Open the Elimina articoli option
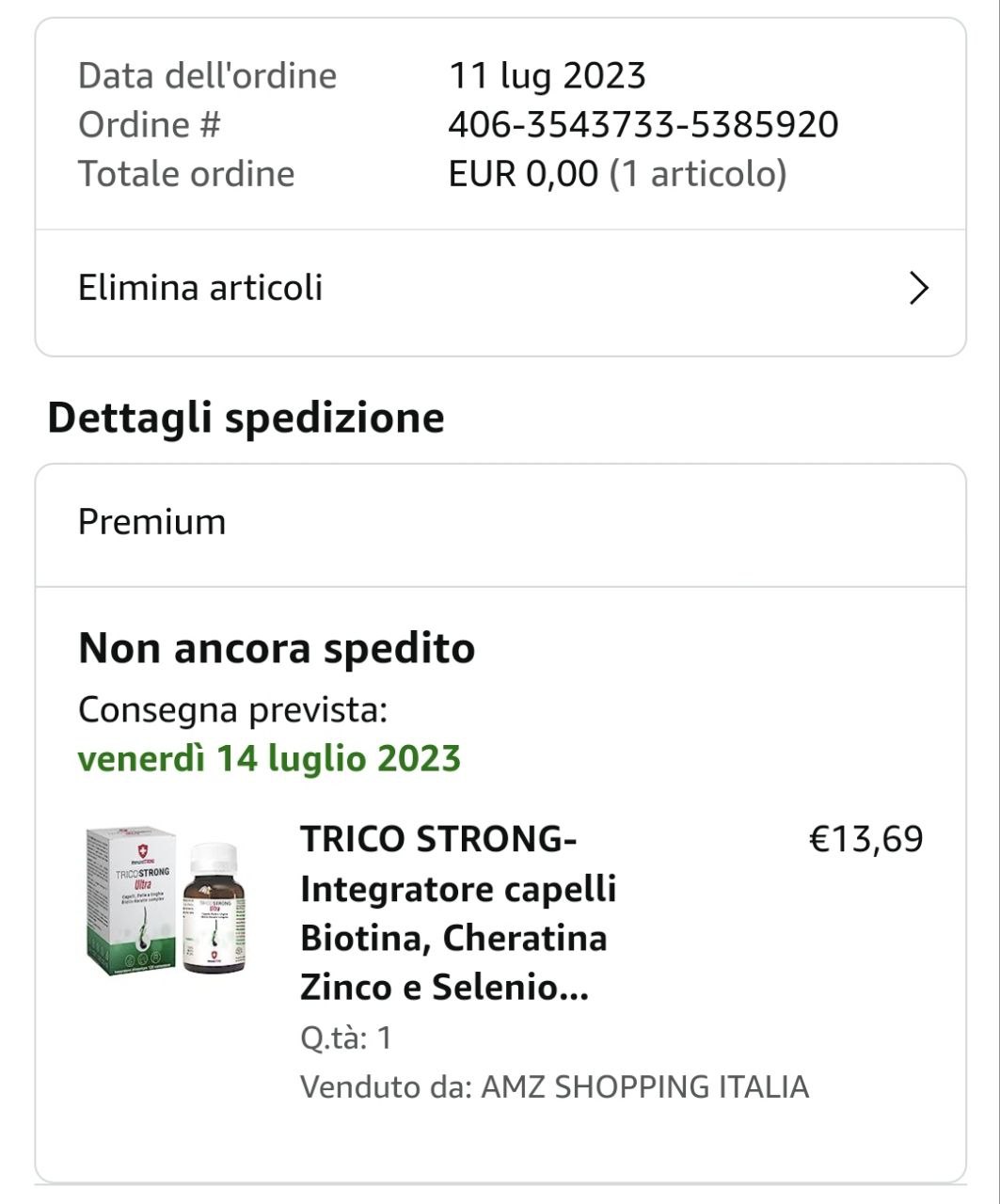The width and height of the screenshot is (1000, 1204). 200,288
